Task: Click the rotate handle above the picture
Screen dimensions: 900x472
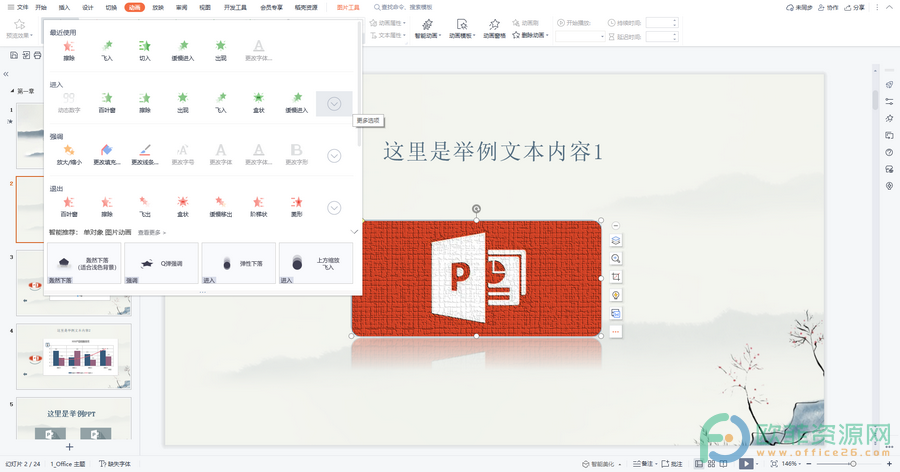Action: pyautogui.click(x=476, y=209)
